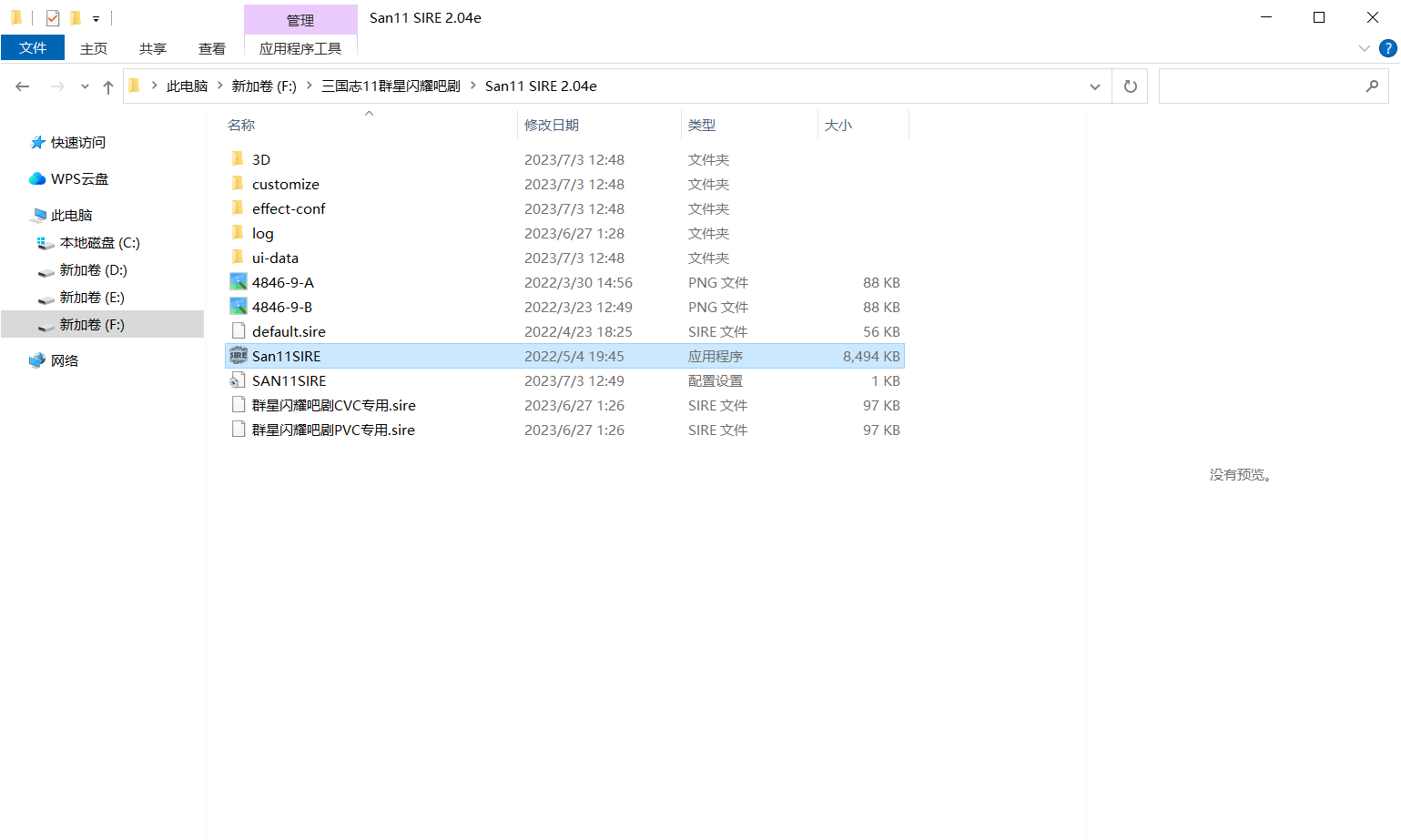Click the 4846-9-B PNG image icon
This screenshot has width=1401, height=840.
coord(239,307)
